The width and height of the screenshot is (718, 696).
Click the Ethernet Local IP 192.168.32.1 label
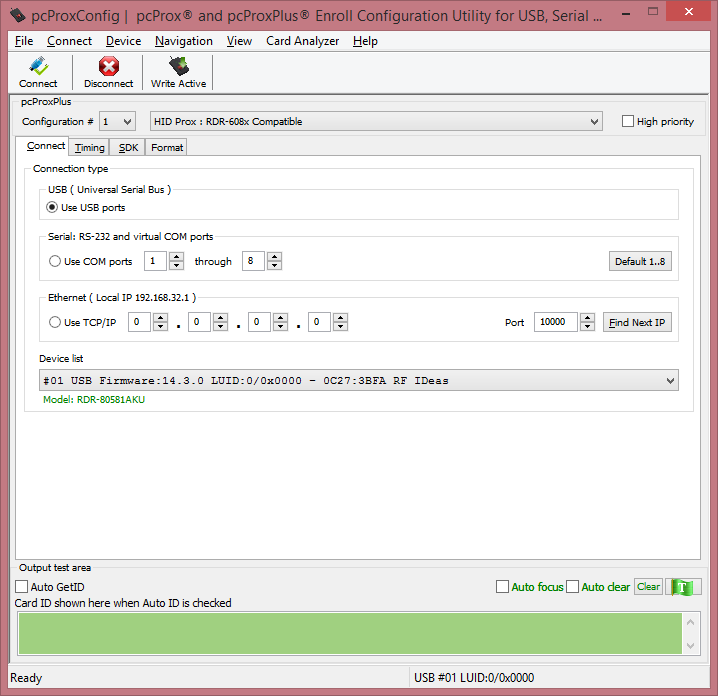(x=122, y=298)
